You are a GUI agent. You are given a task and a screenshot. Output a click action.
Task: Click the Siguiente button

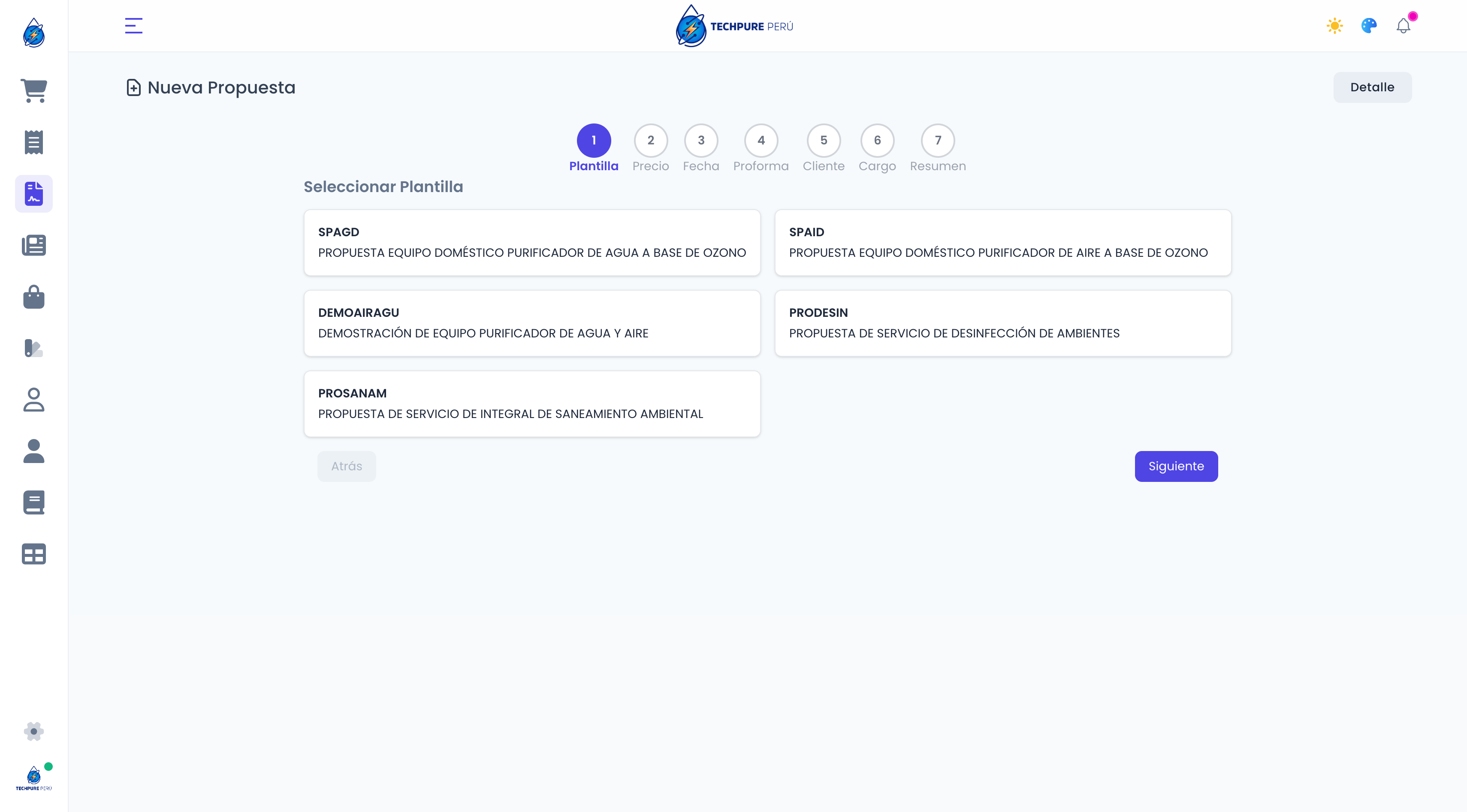coord(1176,466)
